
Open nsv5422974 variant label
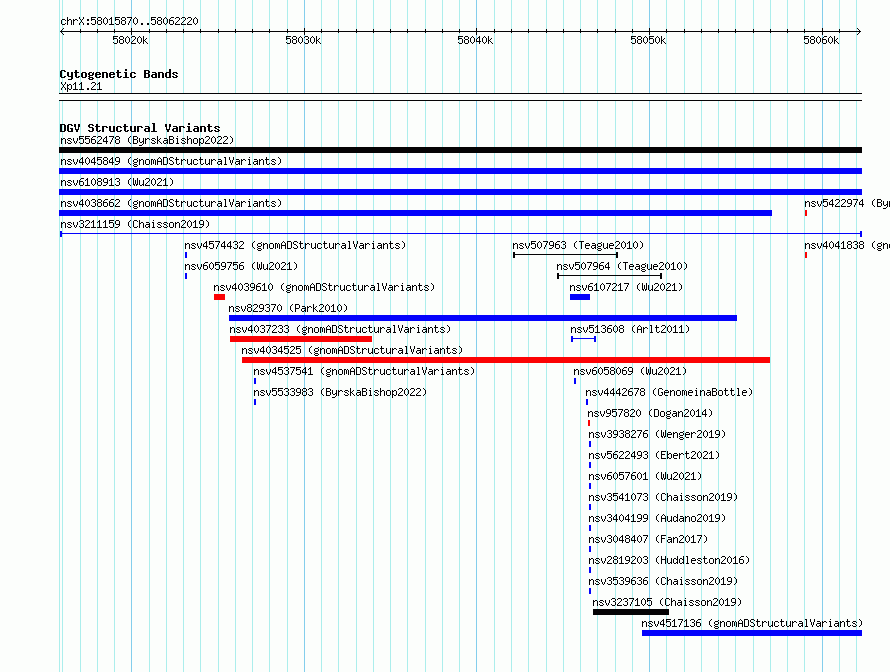pyautogui.click(x=847, y=203)
